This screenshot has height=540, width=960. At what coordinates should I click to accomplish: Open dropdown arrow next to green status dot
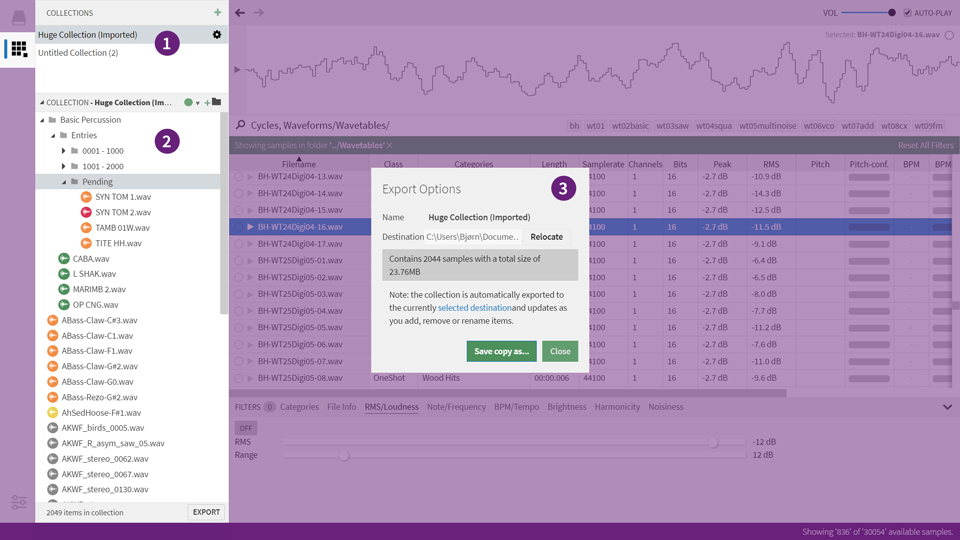coord(197,103)
